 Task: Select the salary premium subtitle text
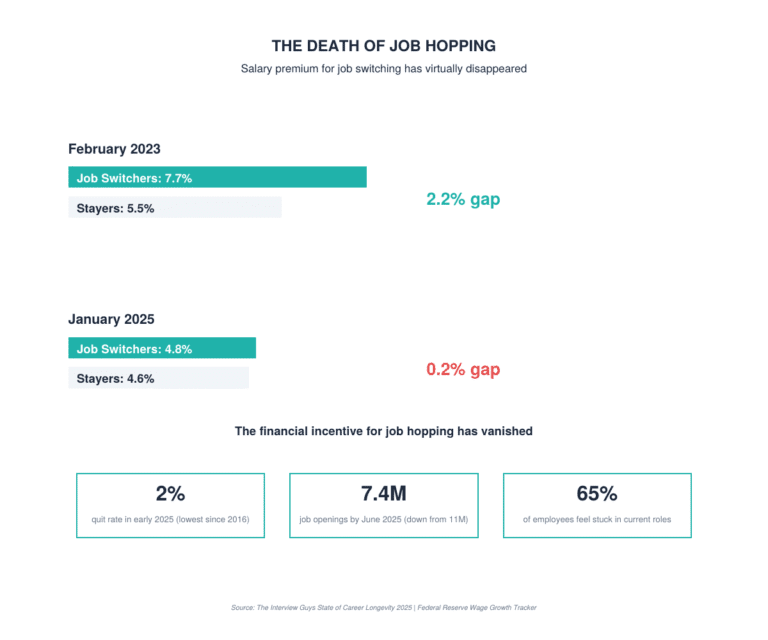[384, 69]
